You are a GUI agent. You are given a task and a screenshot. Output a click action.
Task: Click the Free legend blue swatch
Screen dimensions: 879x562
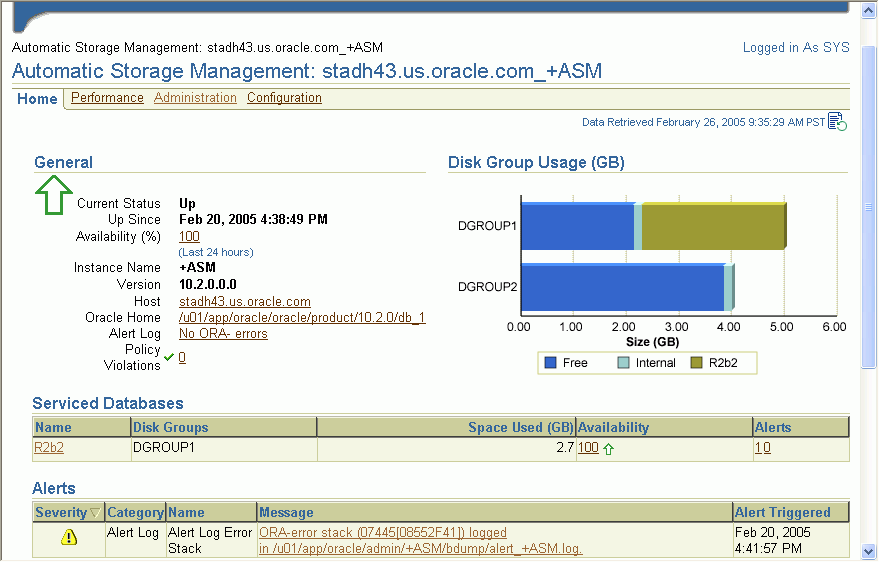(x=549, y=363)
